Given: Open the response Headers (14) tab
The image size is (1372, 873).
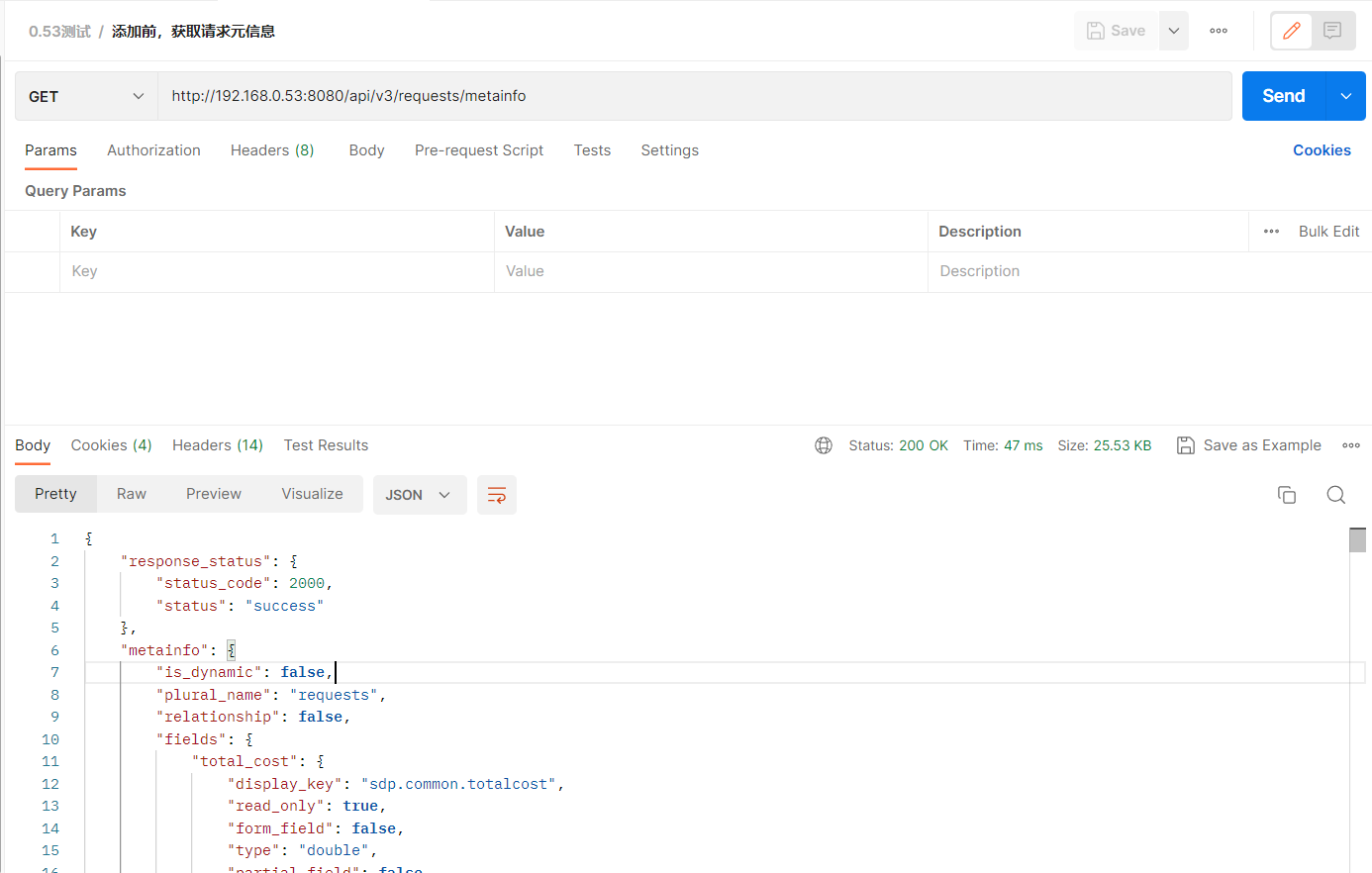Looking at the screenshot, I should [x=218, y=445].
